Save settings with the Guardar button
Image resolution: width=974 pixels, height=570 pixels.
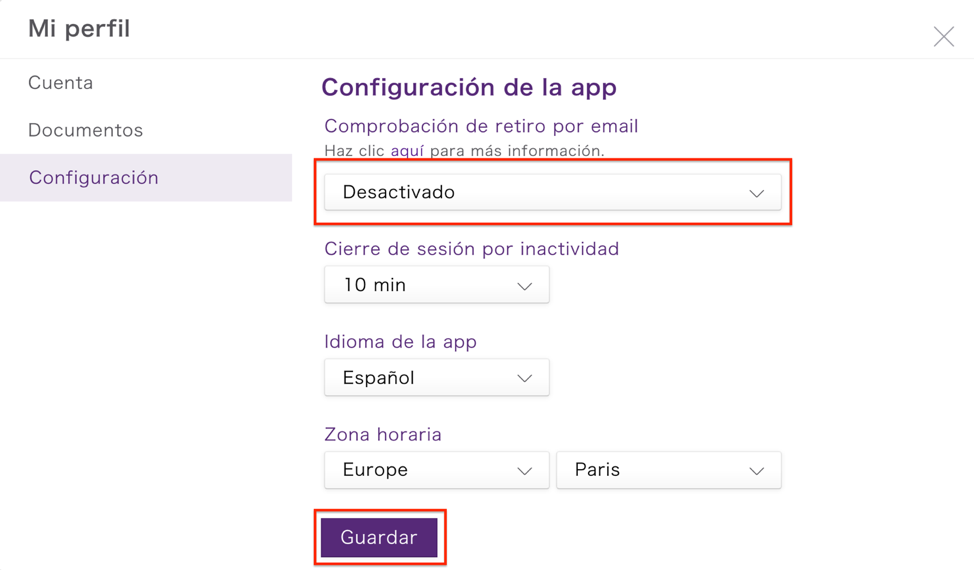[379, 537]
